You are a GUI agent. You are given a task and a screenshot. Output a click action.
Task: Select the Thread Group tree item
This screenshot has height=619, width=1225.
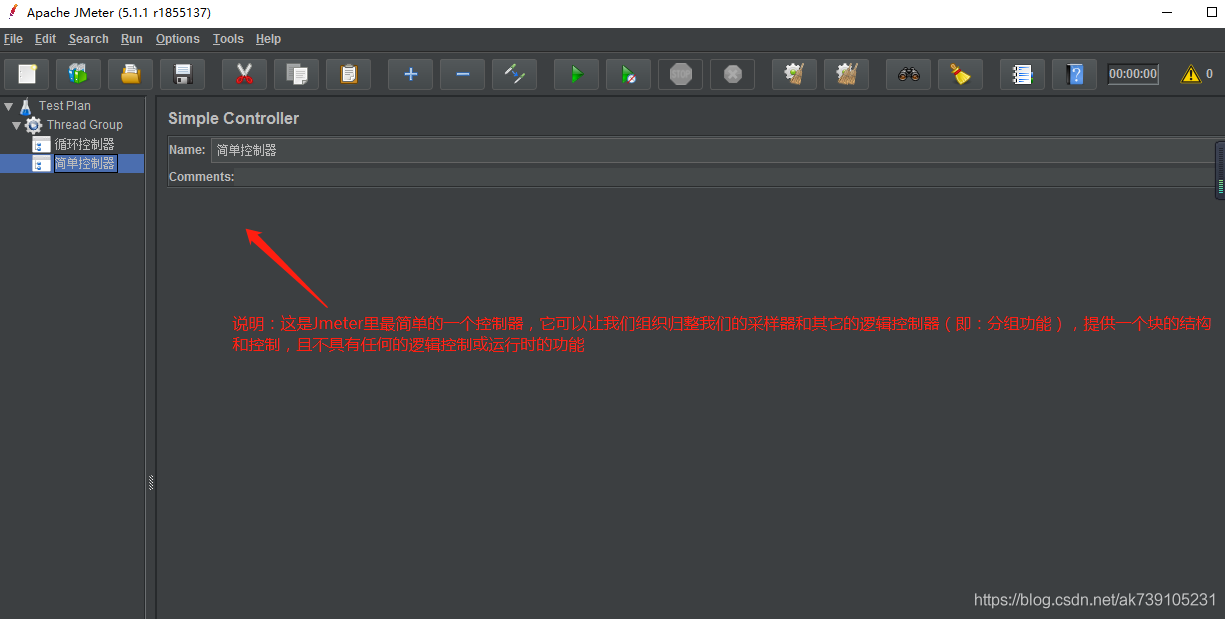pos(85,125)
